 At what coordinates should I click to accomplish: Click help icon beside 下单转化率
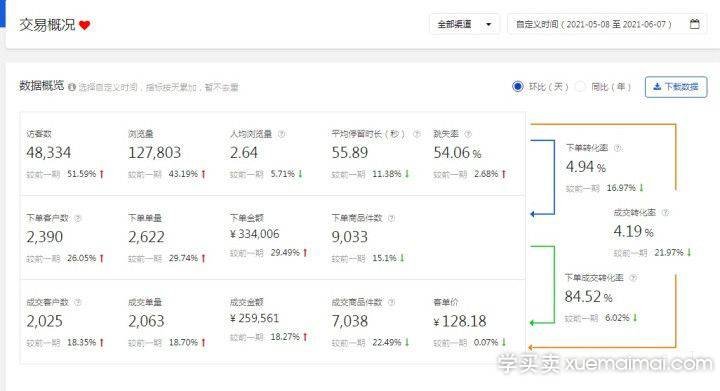pos(618,148)
